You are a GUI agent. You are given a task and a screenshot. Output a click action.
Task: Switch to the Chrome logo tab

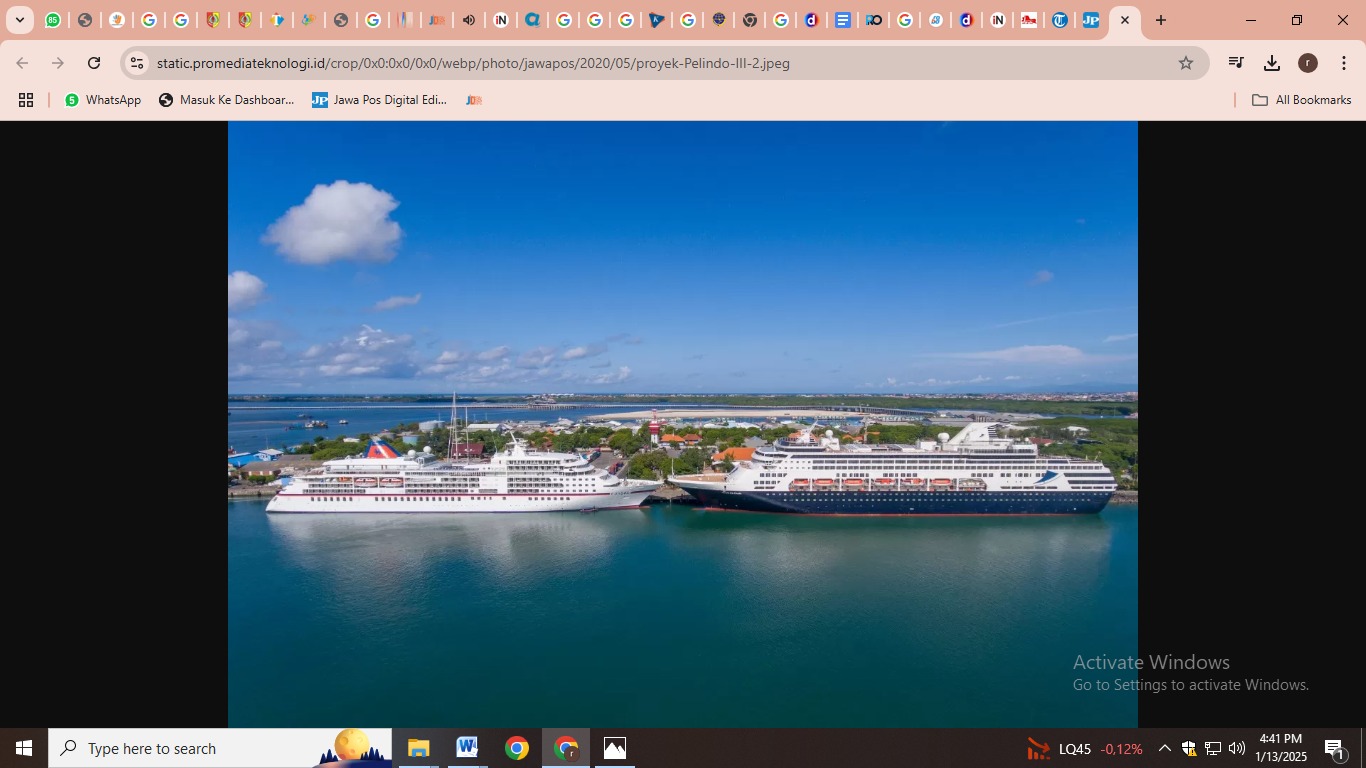[750, 20]
